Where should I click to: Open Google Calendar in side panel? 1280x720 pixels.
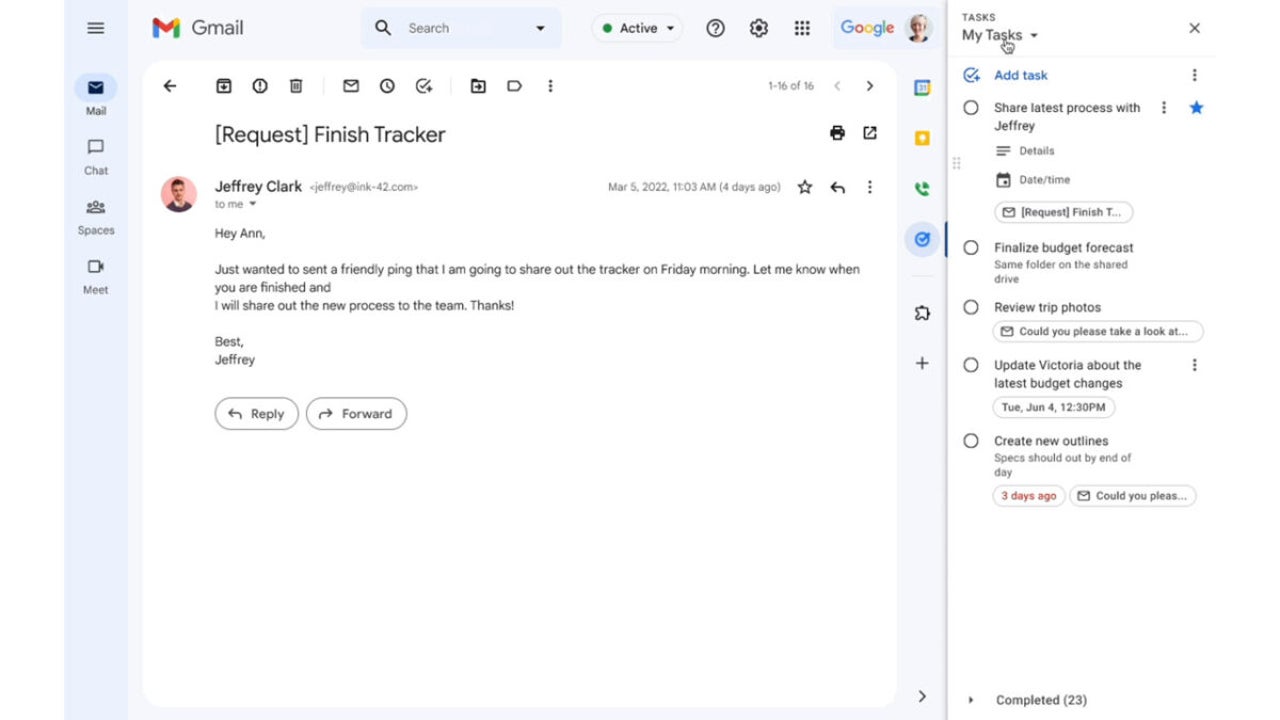click(922, 88)
